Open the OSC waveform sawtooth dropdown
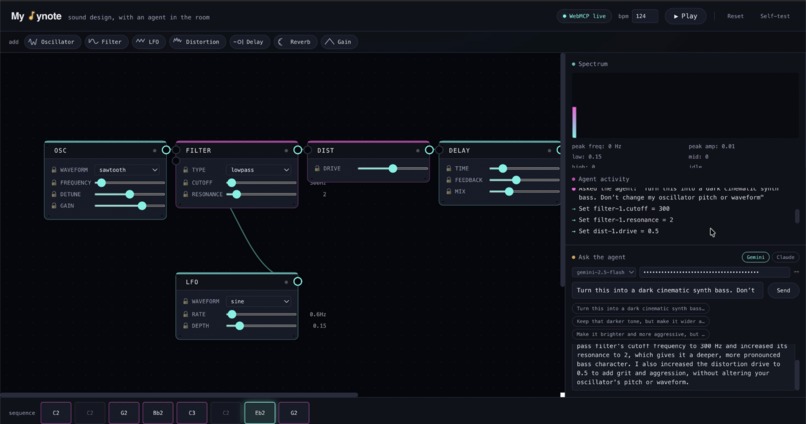The width and height of the screenshot is (806, 424). click(x=128, y=170)
